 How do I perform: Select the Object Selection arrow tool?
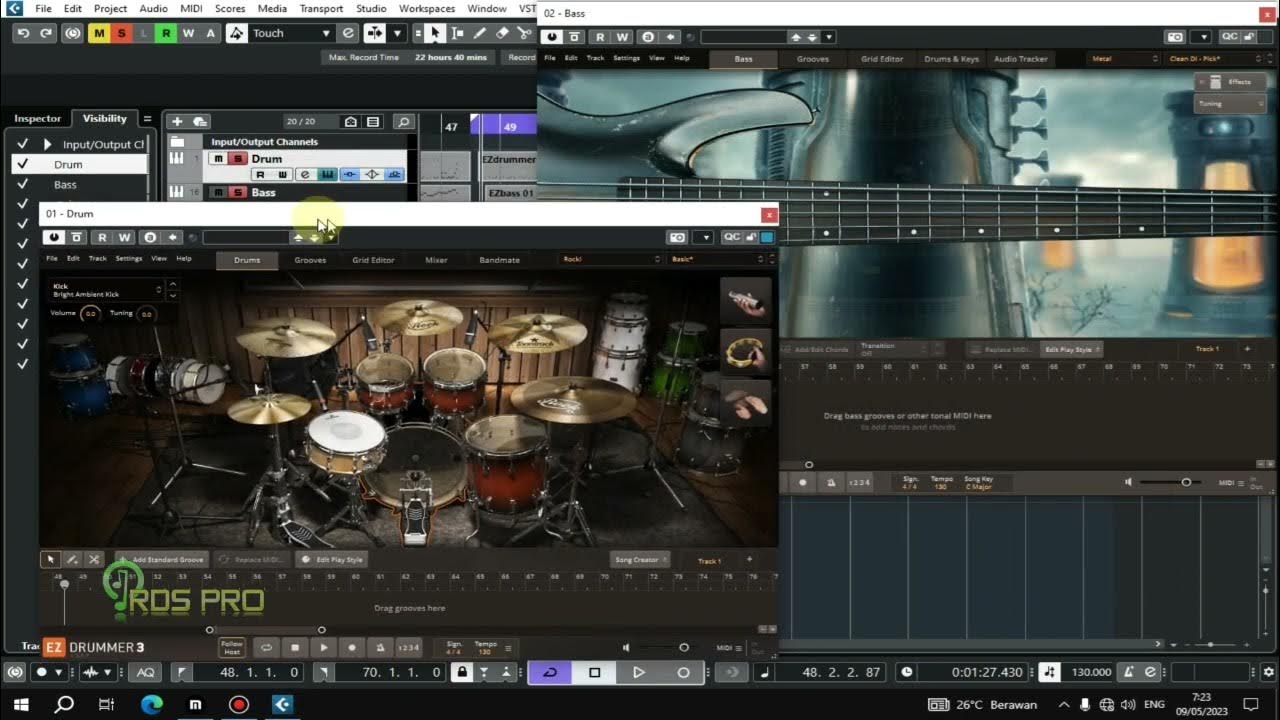(x=434, y=33)
